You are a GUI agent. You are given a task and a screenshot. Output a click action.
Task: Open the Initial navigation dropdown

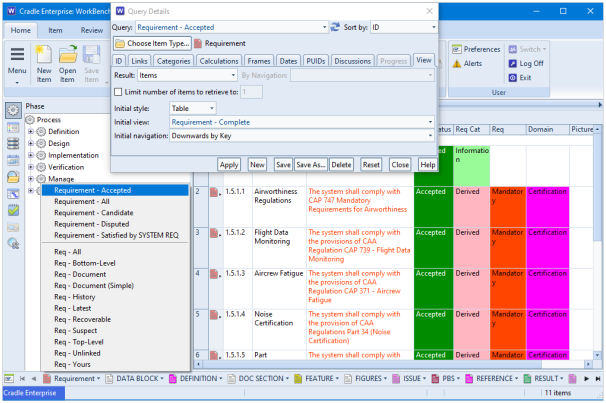coord(430,136)
